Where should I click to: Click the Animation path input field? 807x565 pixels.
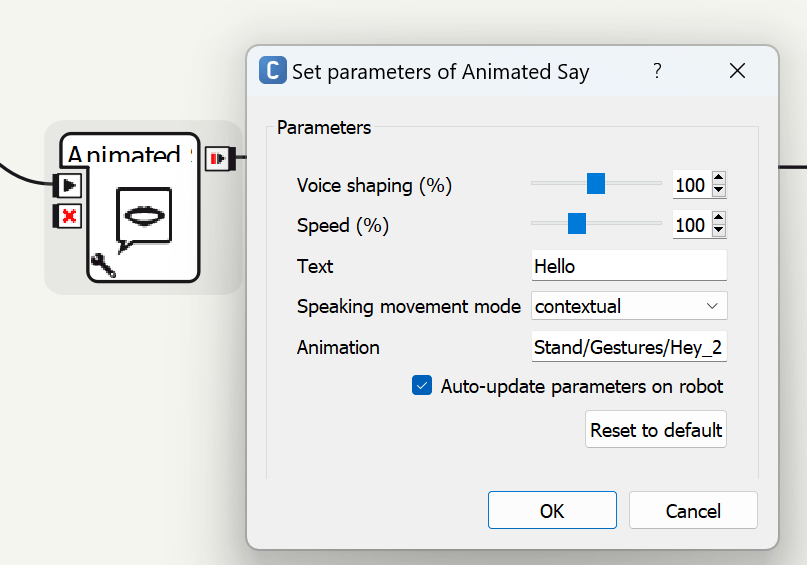click(629, 348)
